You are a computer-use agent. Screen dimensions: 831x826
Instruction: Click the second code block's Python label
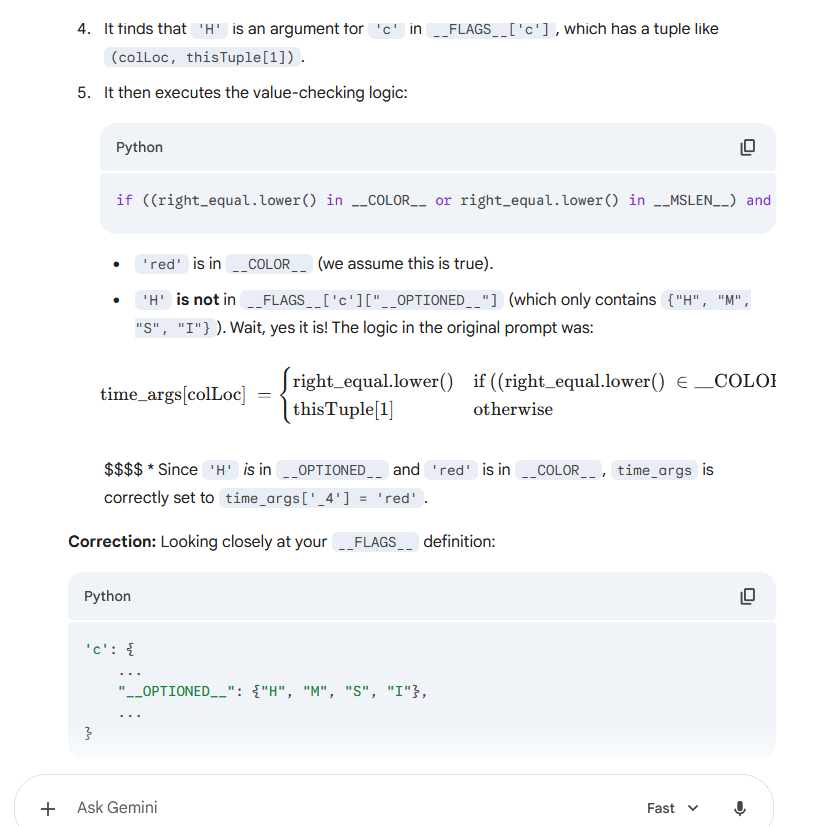pos(107,596)
